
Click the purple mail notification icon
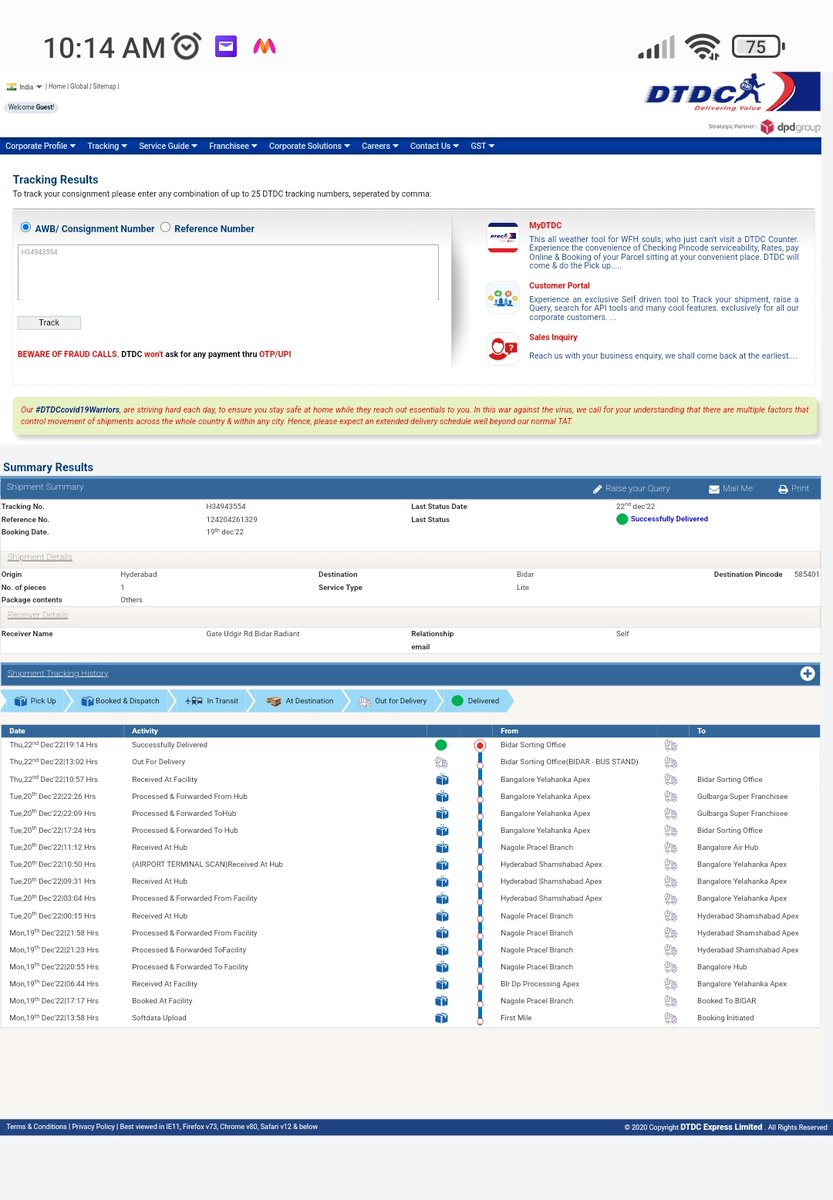pyautogui.click(x=226, y=46)
